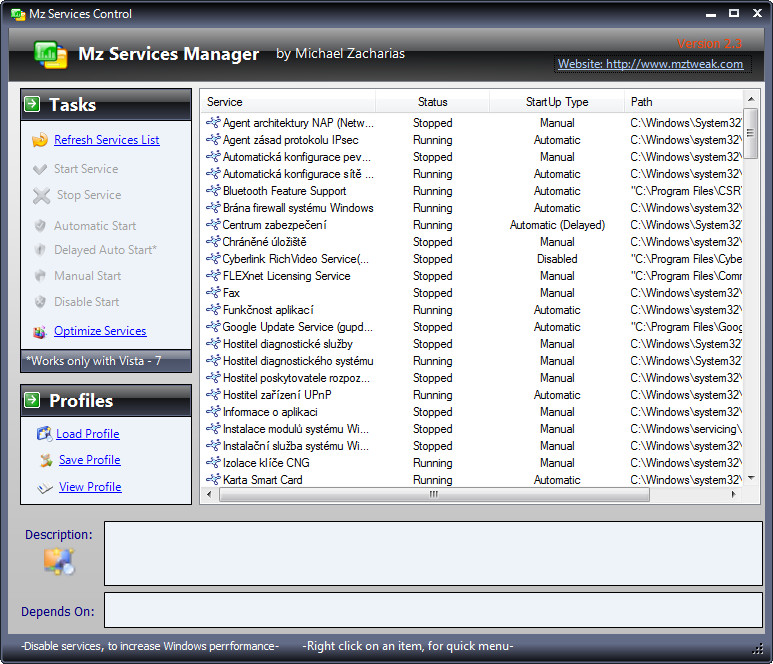Viewport: 773px width, 664px height.
Task: Click the title bar application icon
Action: tap(18, 14)
